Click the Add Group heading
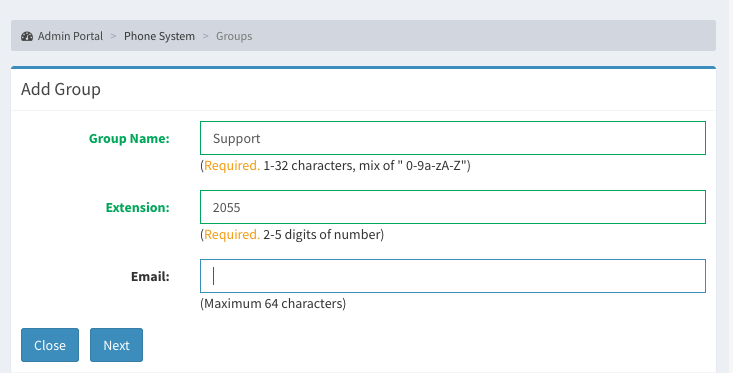Screen dimensions: 733x373 [x=61, y=89]
